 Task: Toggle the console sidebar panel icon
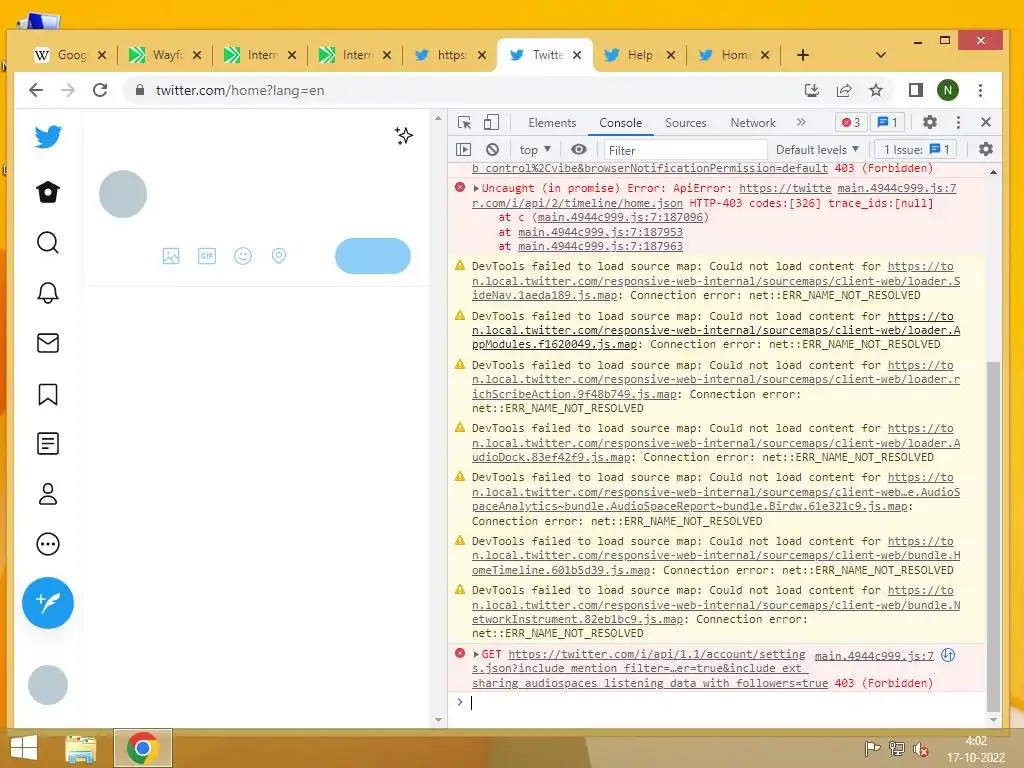tap(463, 150)
